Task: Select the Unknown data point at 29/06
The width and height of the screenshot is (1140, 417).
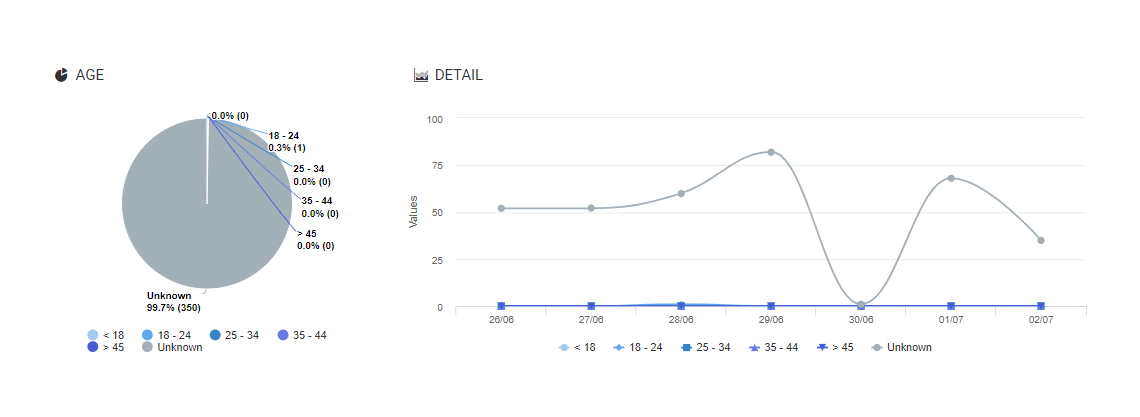Action: click(771, 152)
